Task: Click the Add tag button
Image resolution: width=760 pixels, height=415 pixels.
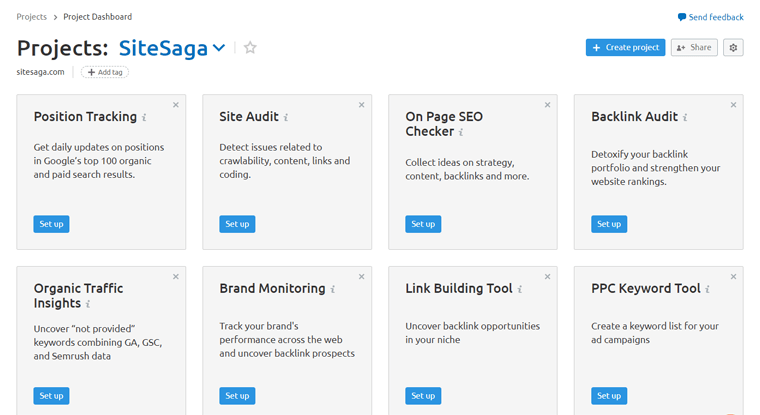Action: 105,72
